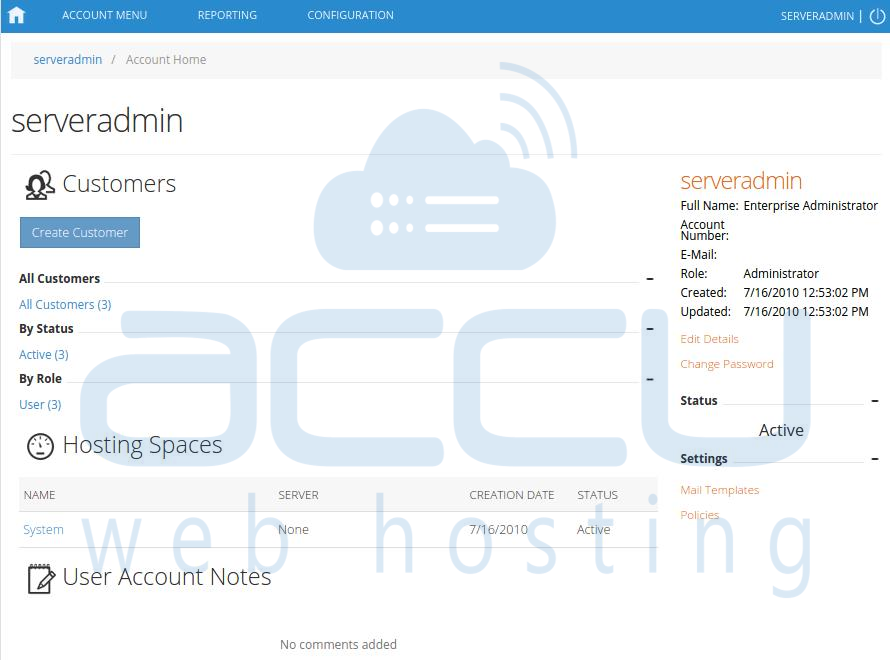Click the CREATION DATE column header
Viewport: 890px width, 660px height.
point(511,495)
